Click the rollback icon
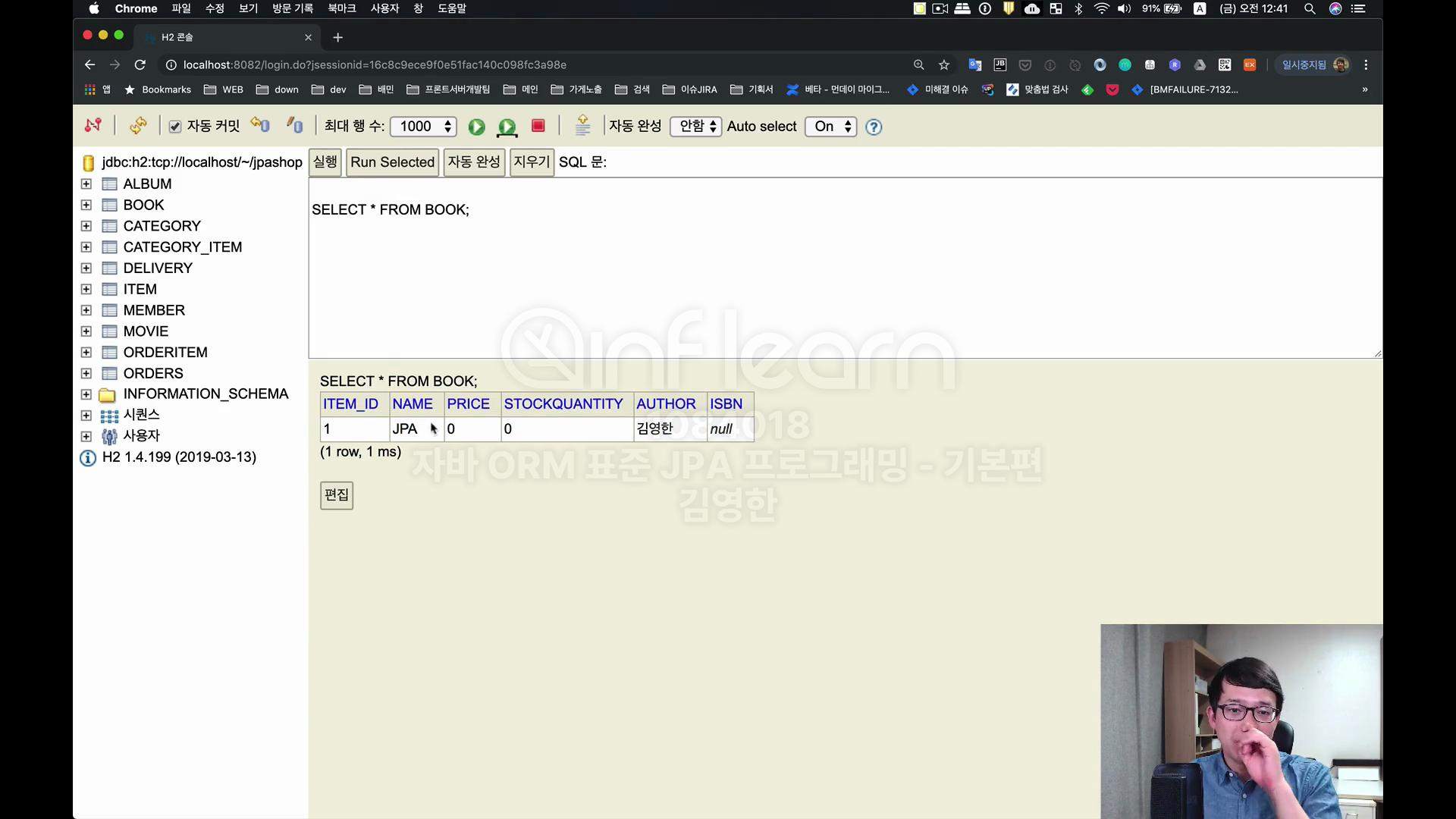The image size is (1456, 819). click(x=260, y=125)
